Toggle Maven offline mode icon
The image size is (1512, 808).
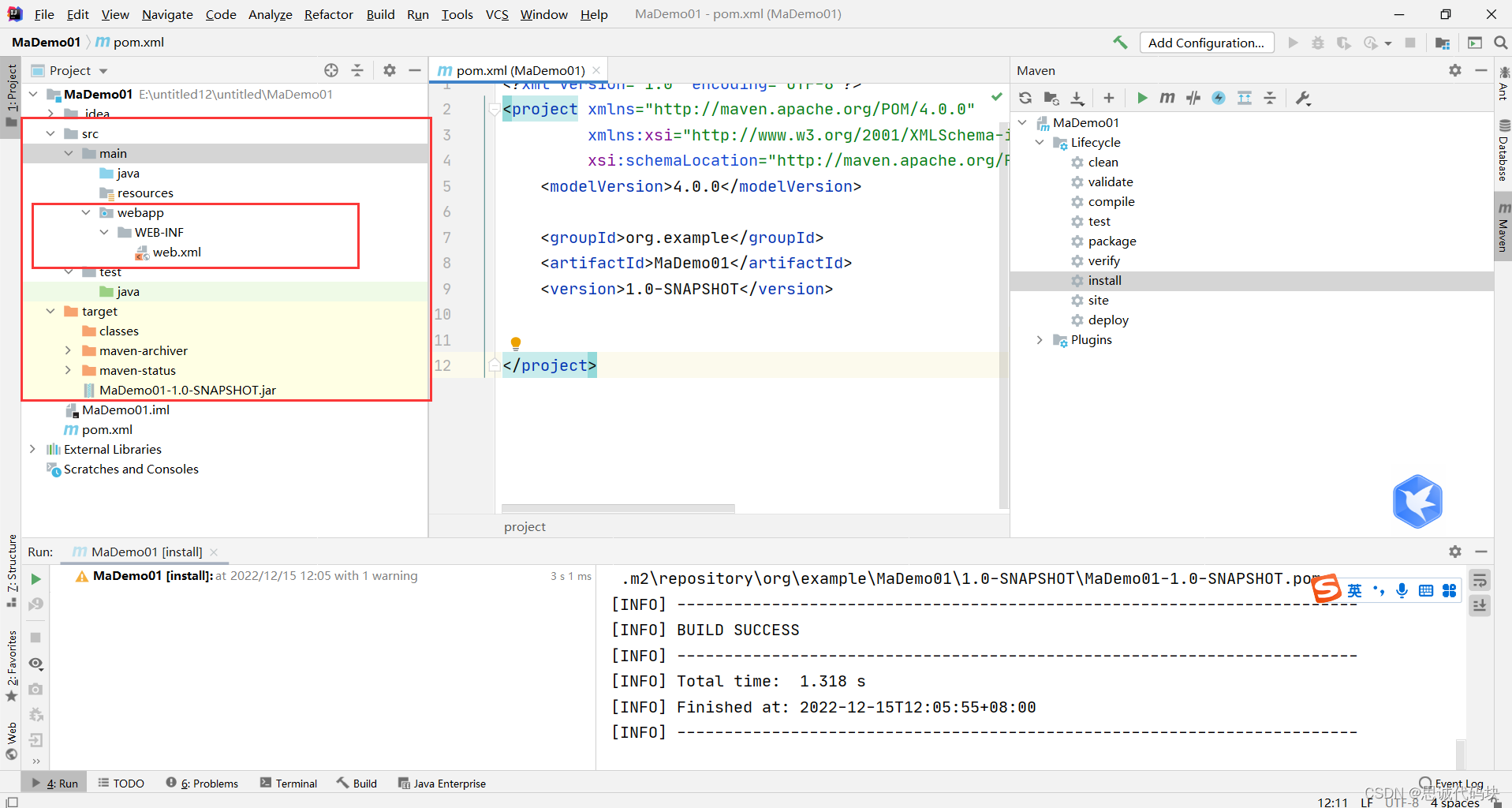pyautogui.click(x=1193, y=98)
